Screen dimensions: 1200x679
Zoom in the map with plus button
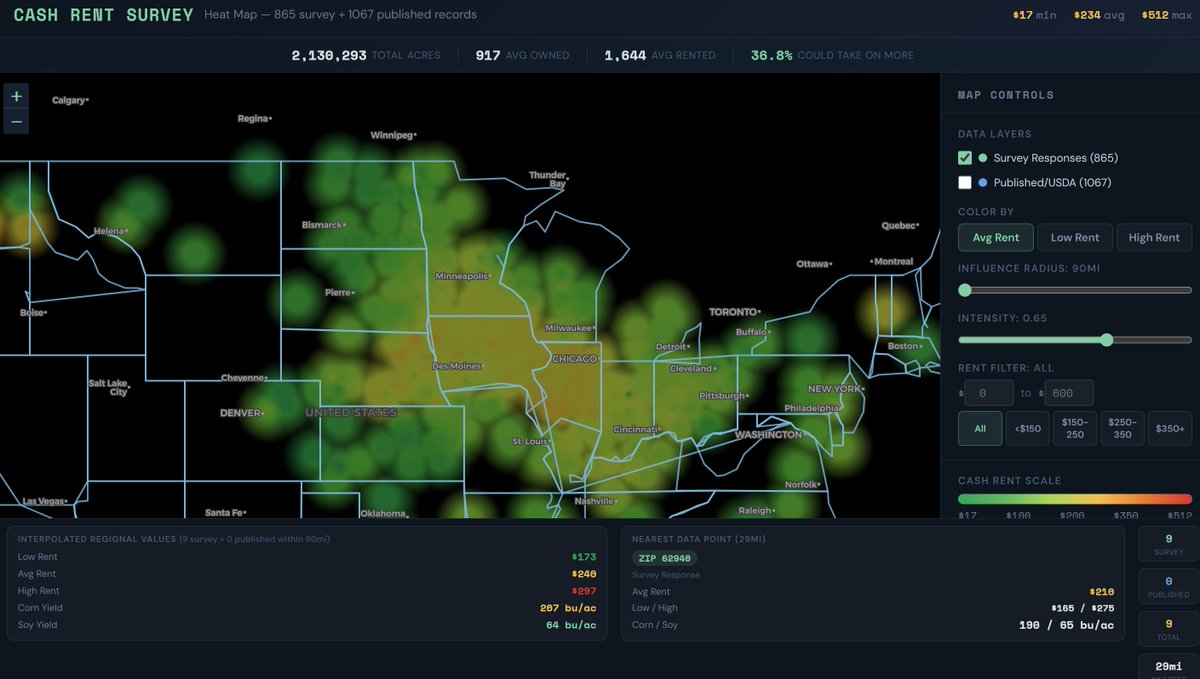coord(16,97)
